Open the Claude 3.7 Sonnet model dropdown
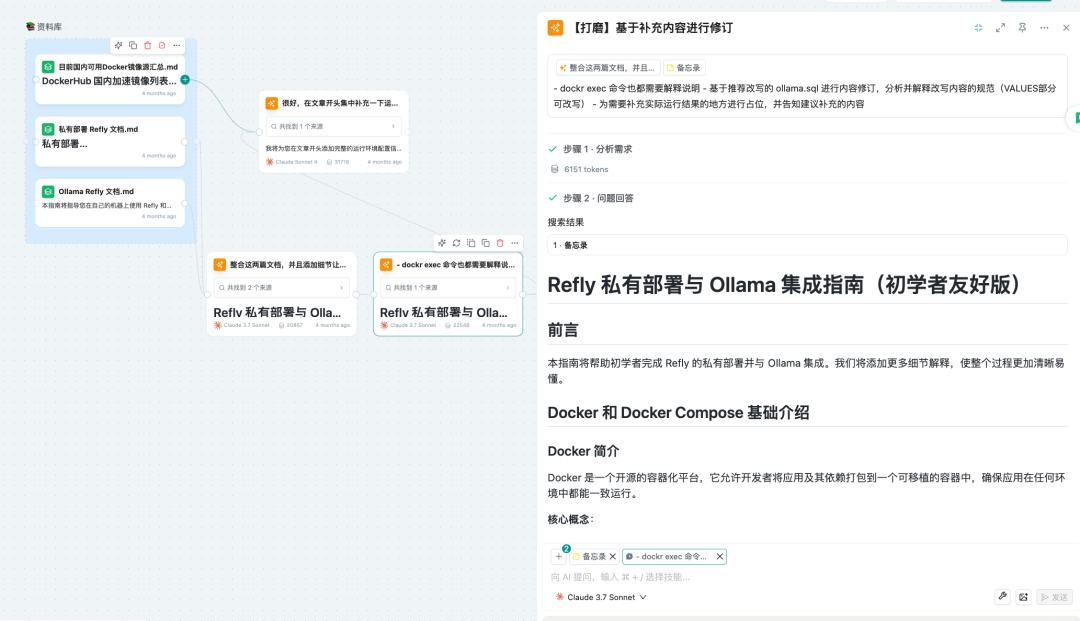This screenshot has height=621, width=1080. click(601, 597)
